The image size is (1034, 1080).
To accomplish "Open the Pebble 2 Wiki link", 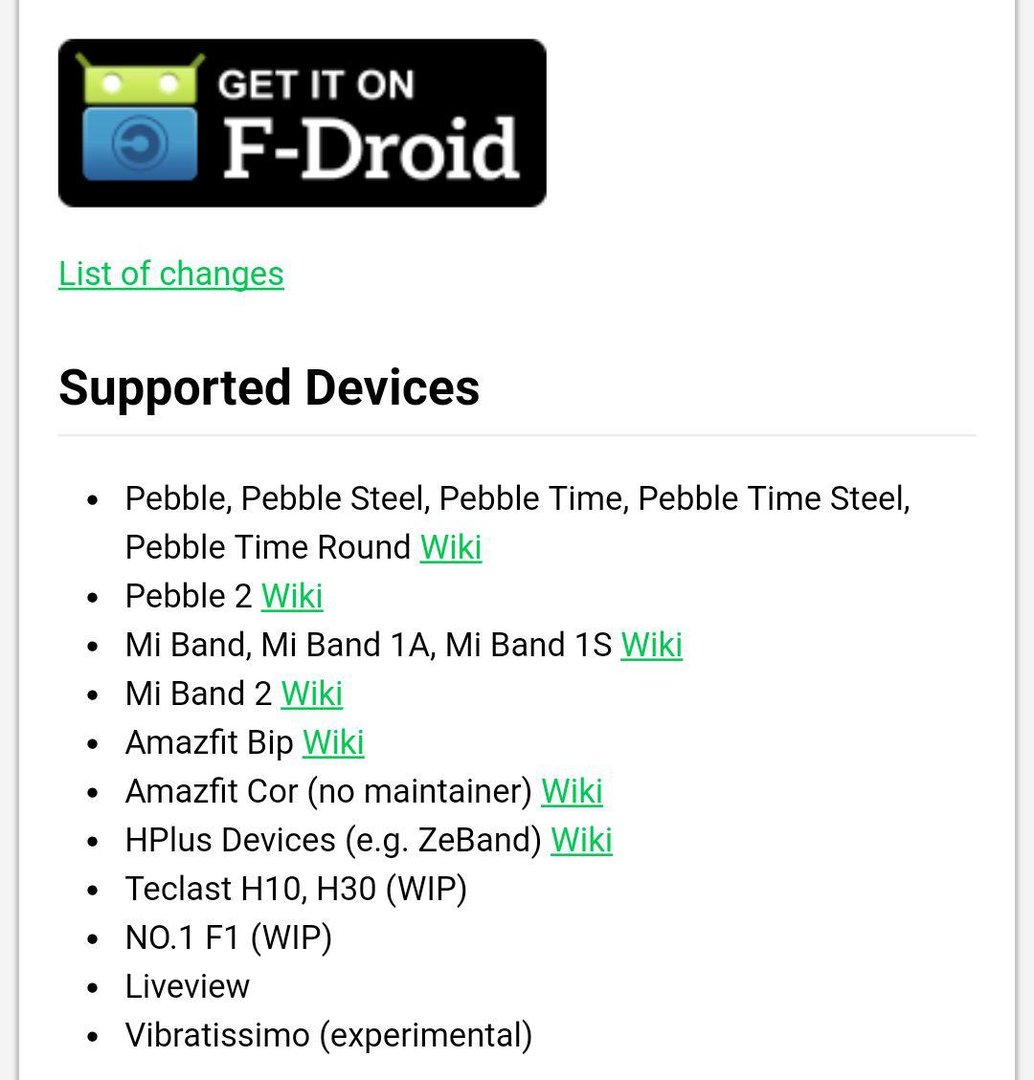I will pos(292,596).
